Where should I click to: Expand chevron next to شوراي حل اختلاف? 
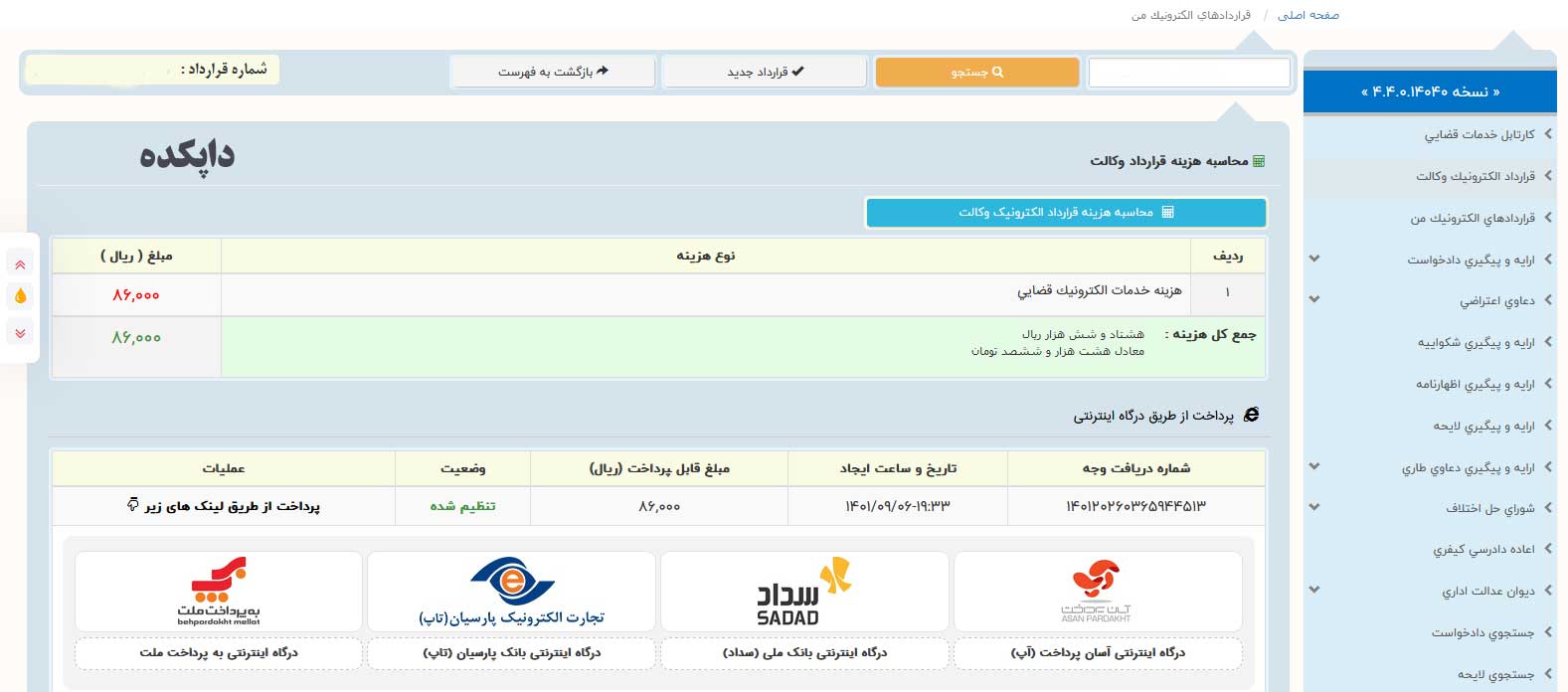(1314, 507)
